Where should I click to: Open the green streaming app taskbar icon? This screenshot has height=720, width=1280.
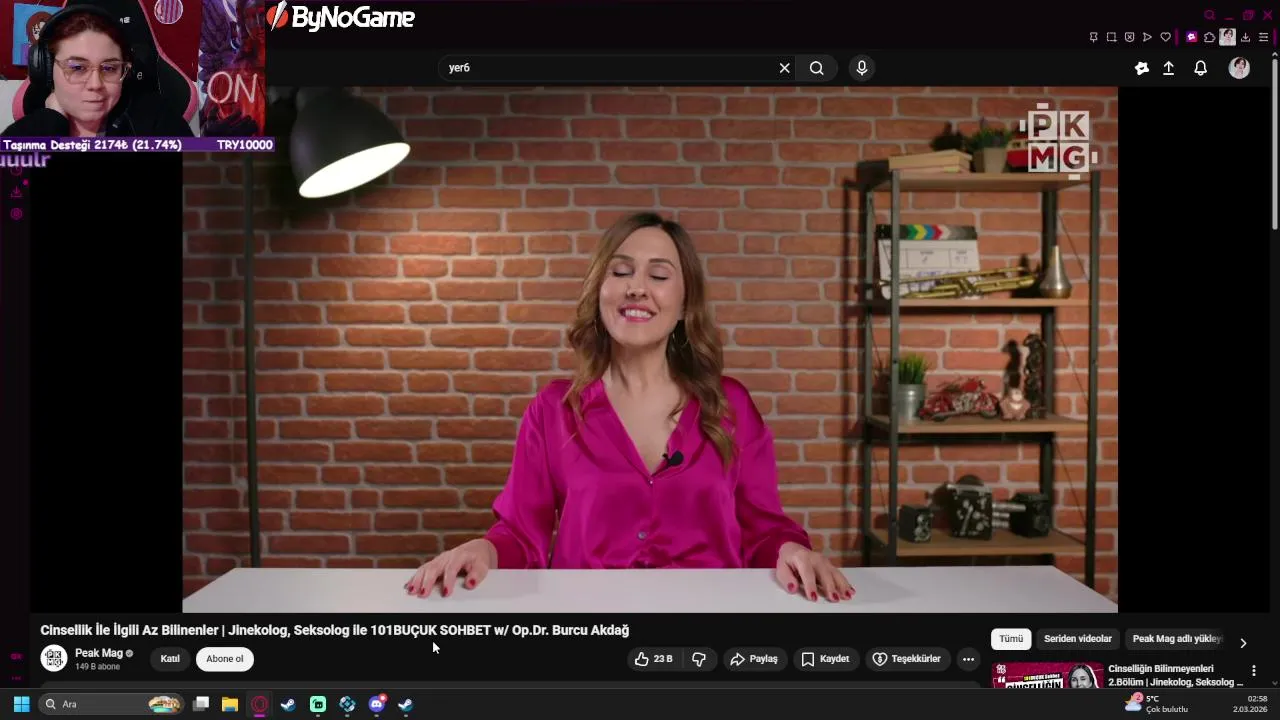pyautogui.click(x=318, y=704)
